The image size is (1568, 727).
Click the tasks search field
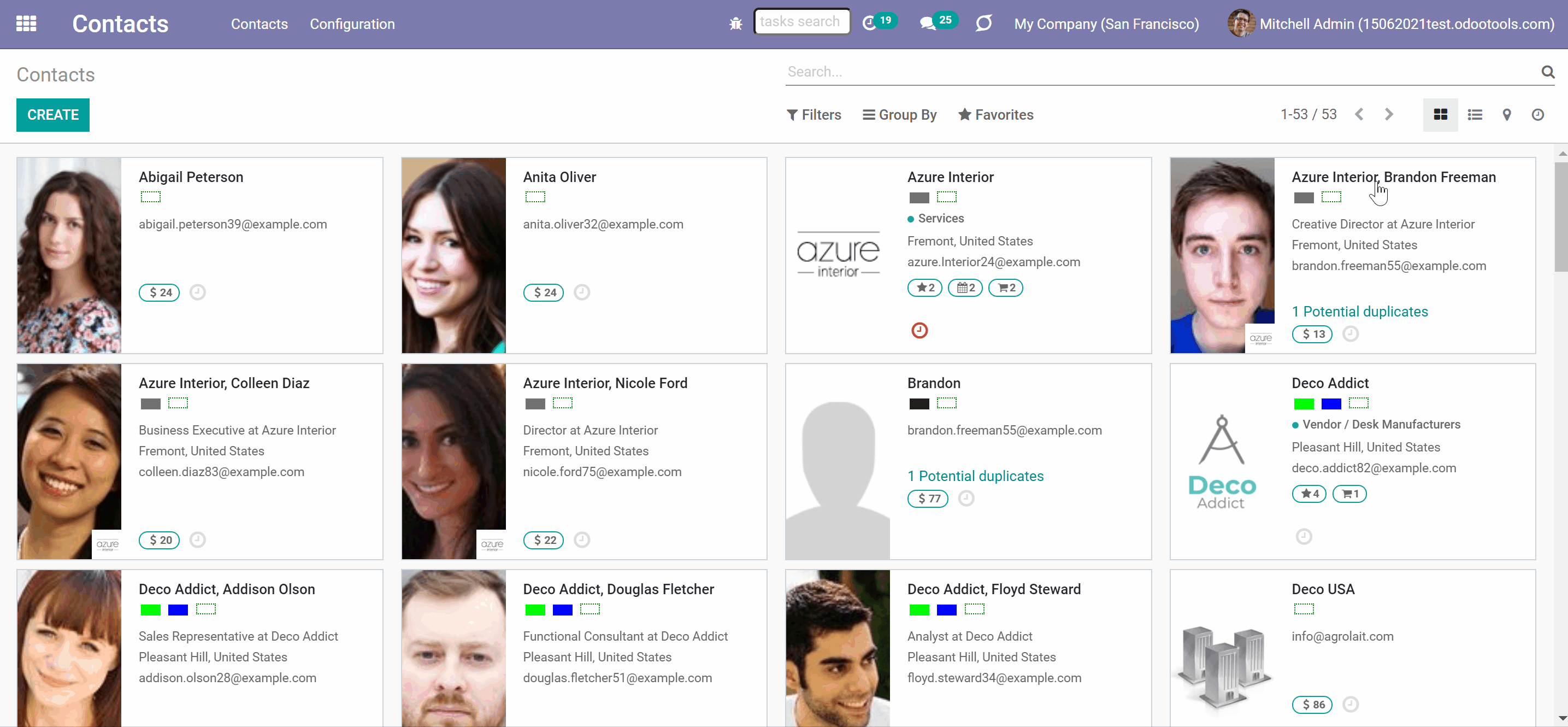click(801, 21)
